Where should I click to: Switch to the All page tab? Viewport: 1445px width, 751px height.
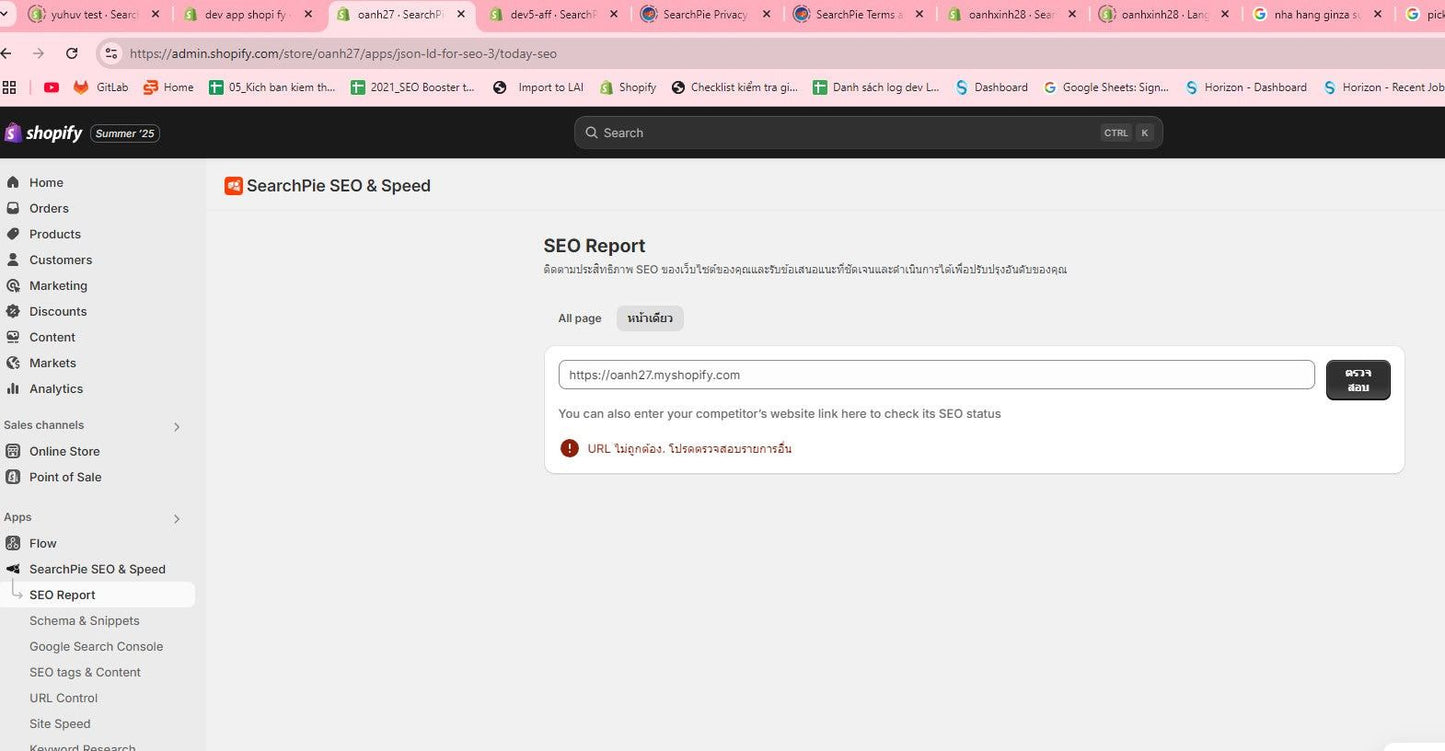pyautogui.click(x=580, y=318)
